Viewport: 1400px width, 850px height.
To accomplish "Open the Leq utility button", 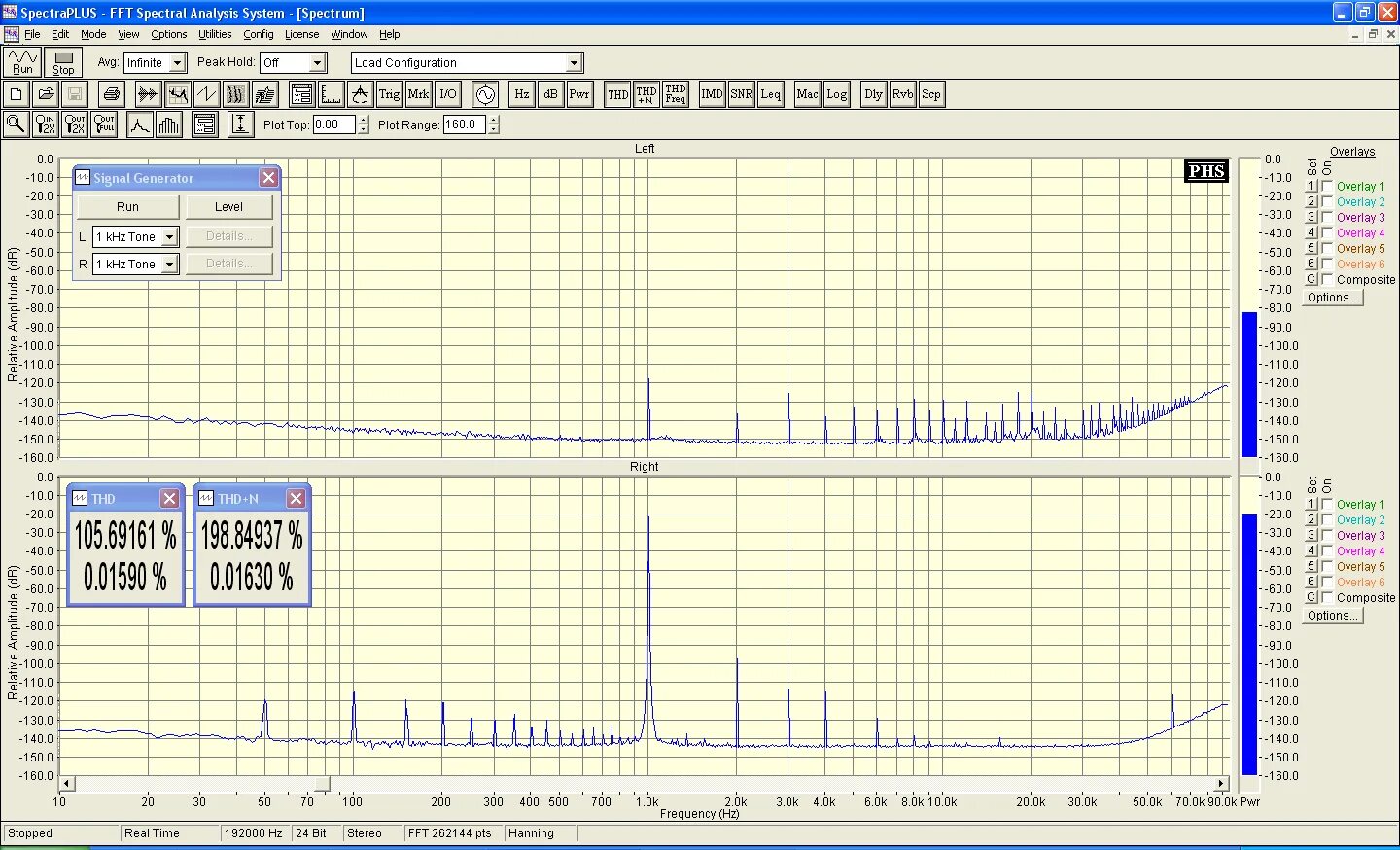I will 770,94.
